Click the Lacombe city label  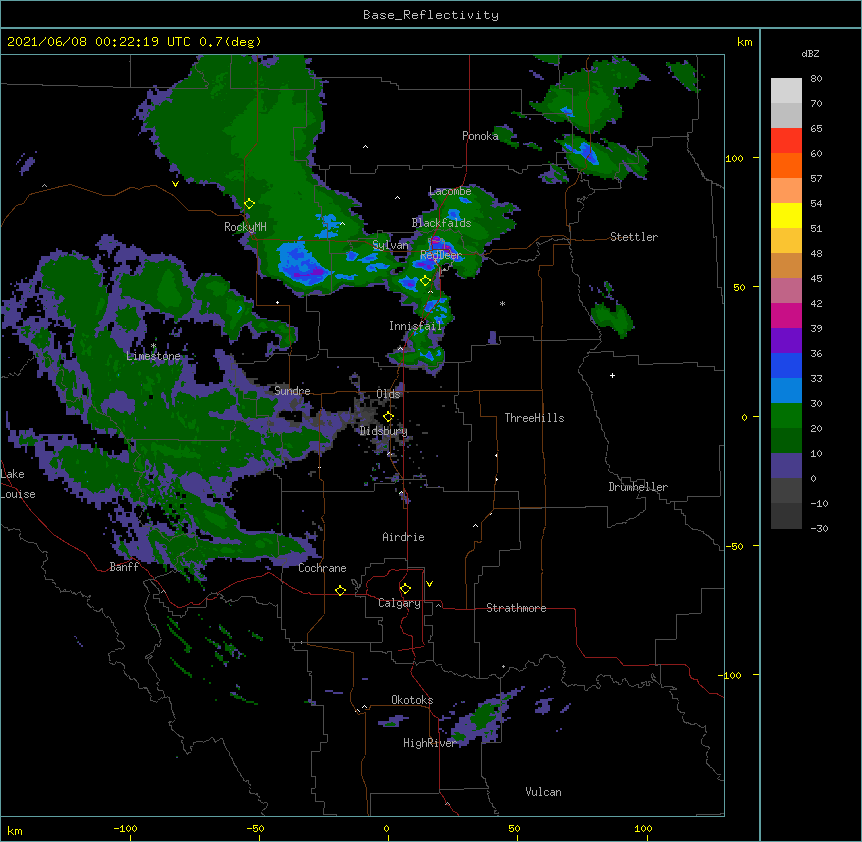[x=450, y=191]
